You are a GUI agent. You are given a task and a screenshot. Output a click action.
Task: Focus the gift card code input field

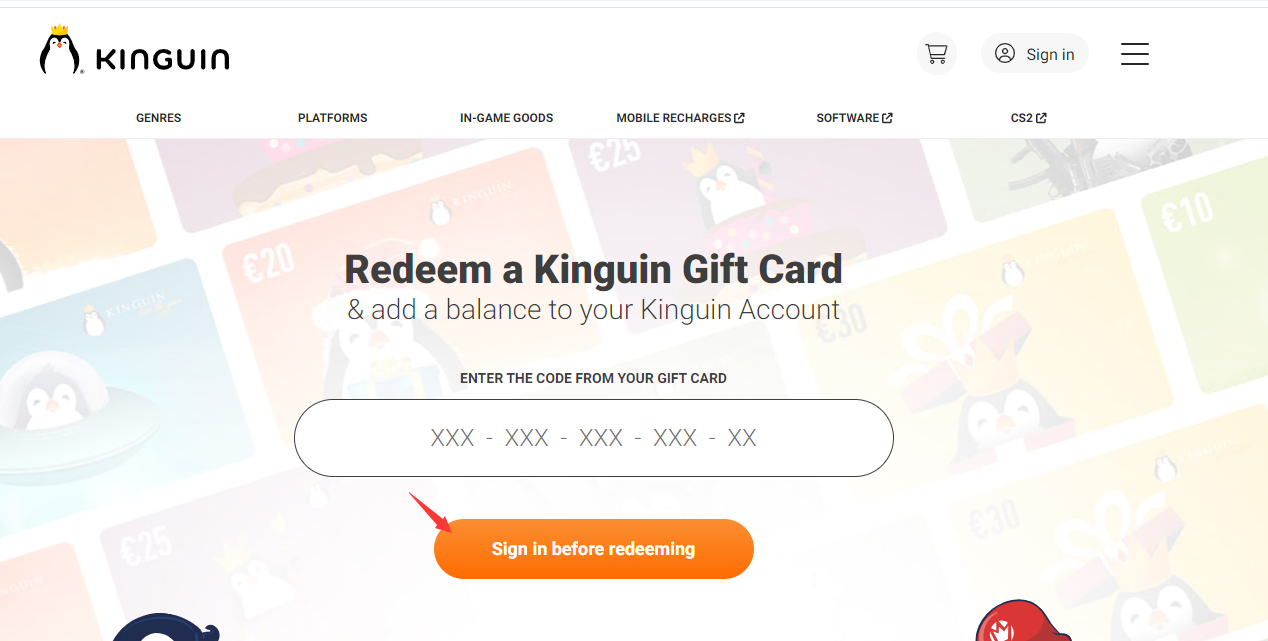click(x=593, y=438)
